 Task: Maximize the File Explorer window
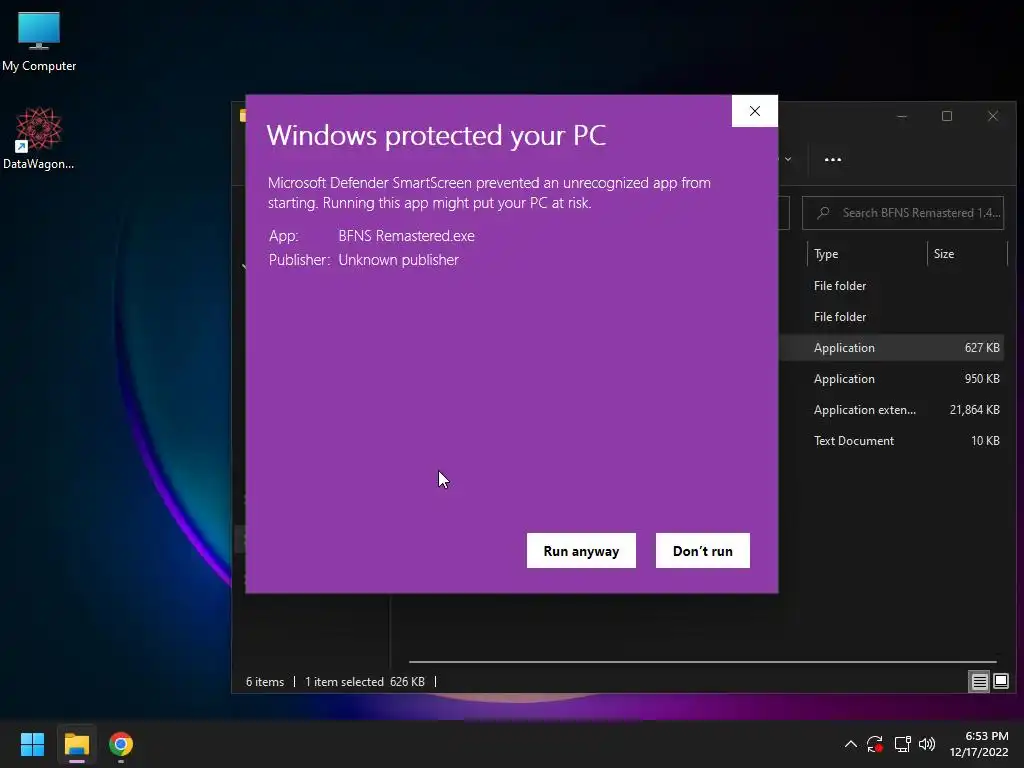[x=946, y=116]
